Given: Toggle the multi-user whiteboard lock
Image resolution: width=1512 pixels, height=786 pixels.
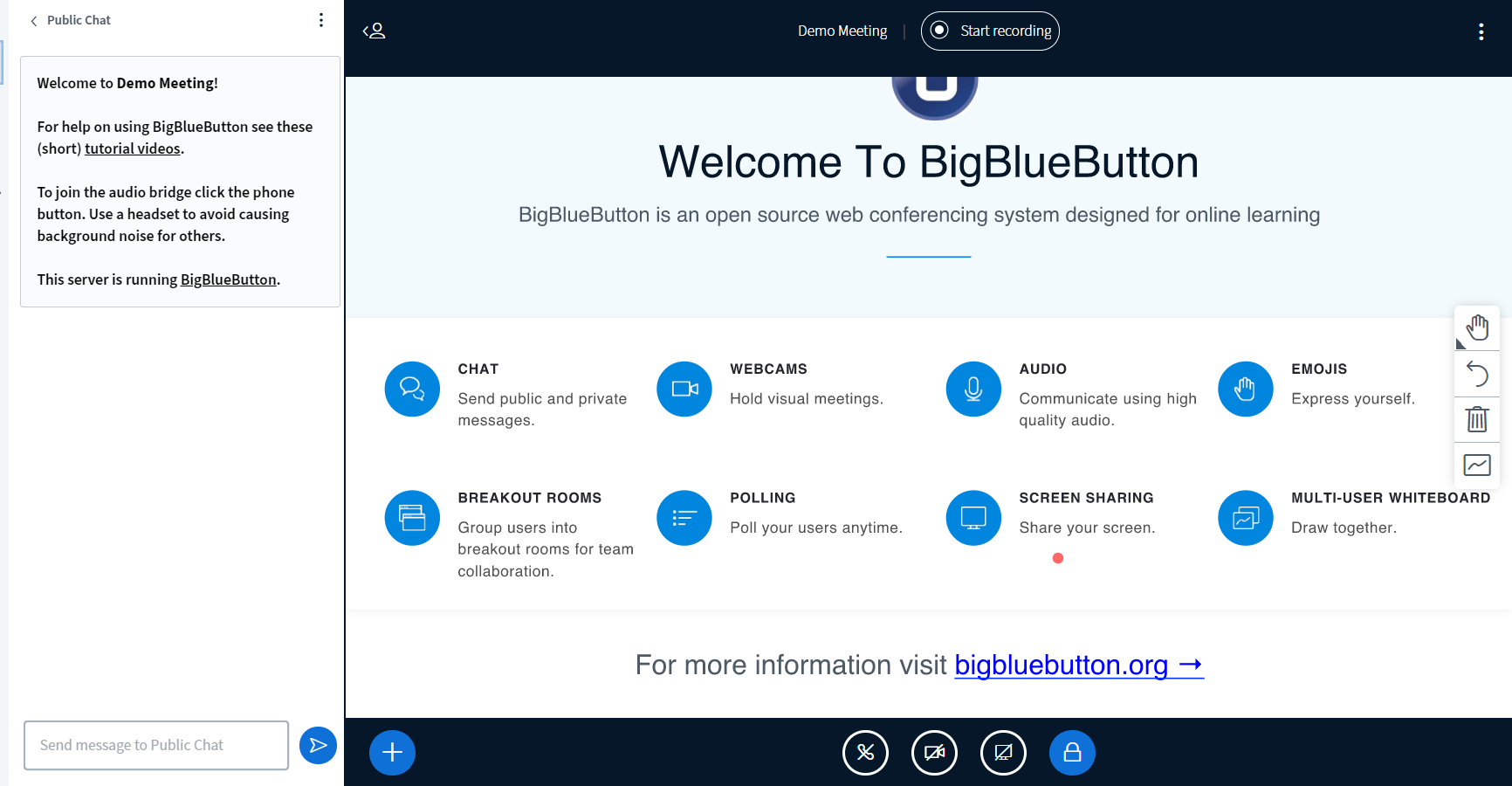Looking at the screenshot, I should [x=1072, y=752].
